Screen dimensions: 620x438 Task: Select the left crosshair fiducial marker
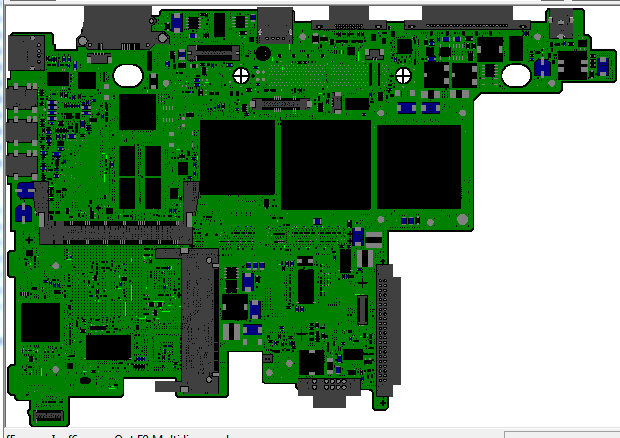pyautogui.click(x=241, y=75)
